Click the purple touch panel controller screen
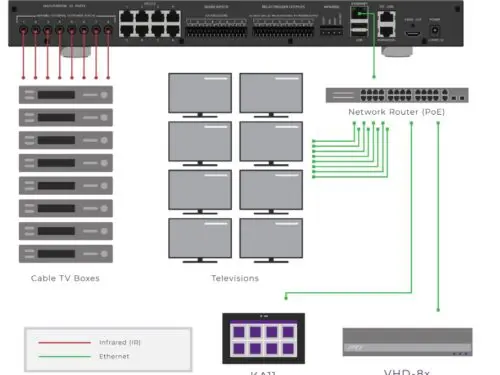This screenshot has width=500, height=375. pyautogui.click(x=263, y=339)
